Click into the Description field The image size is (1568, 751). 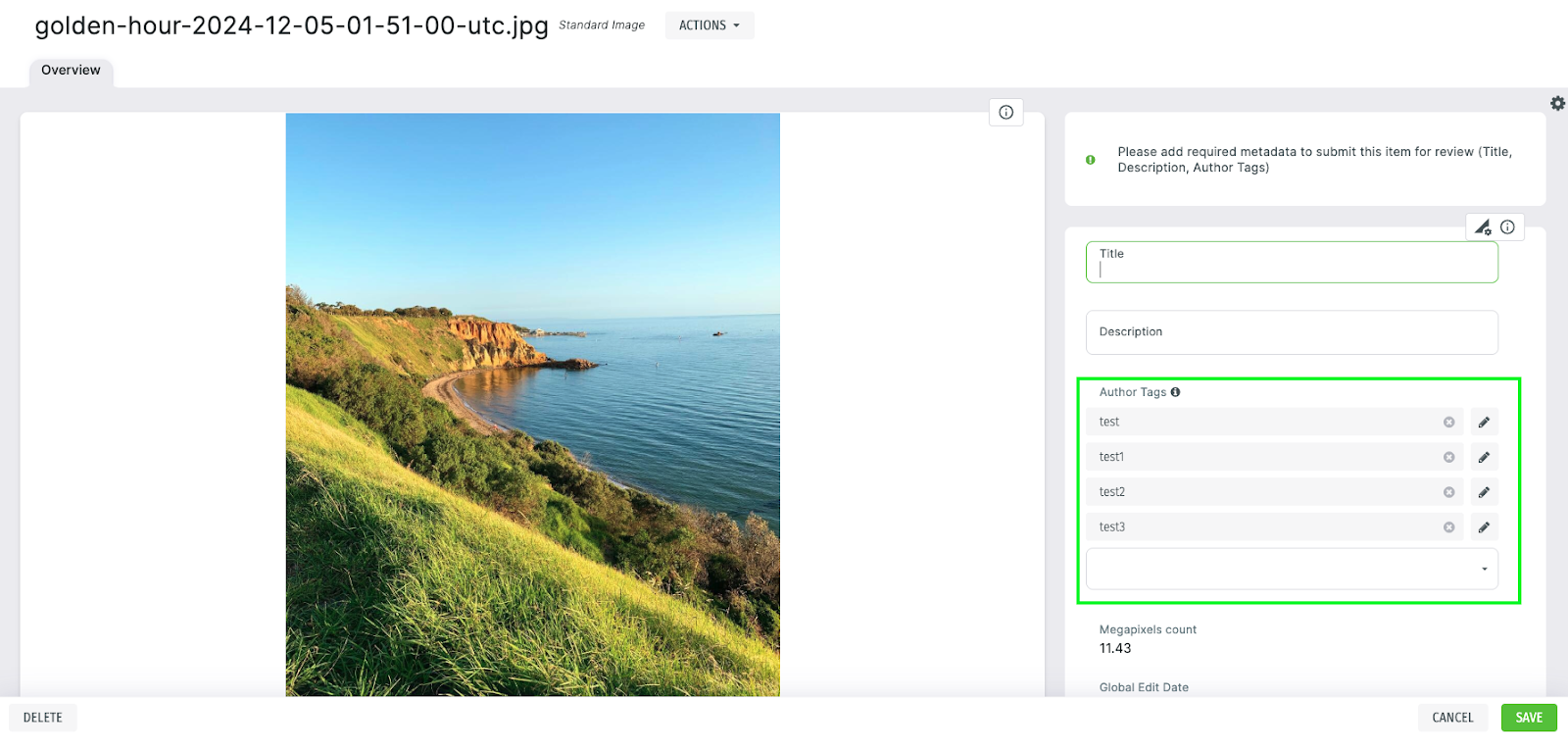pos(1291,332)
